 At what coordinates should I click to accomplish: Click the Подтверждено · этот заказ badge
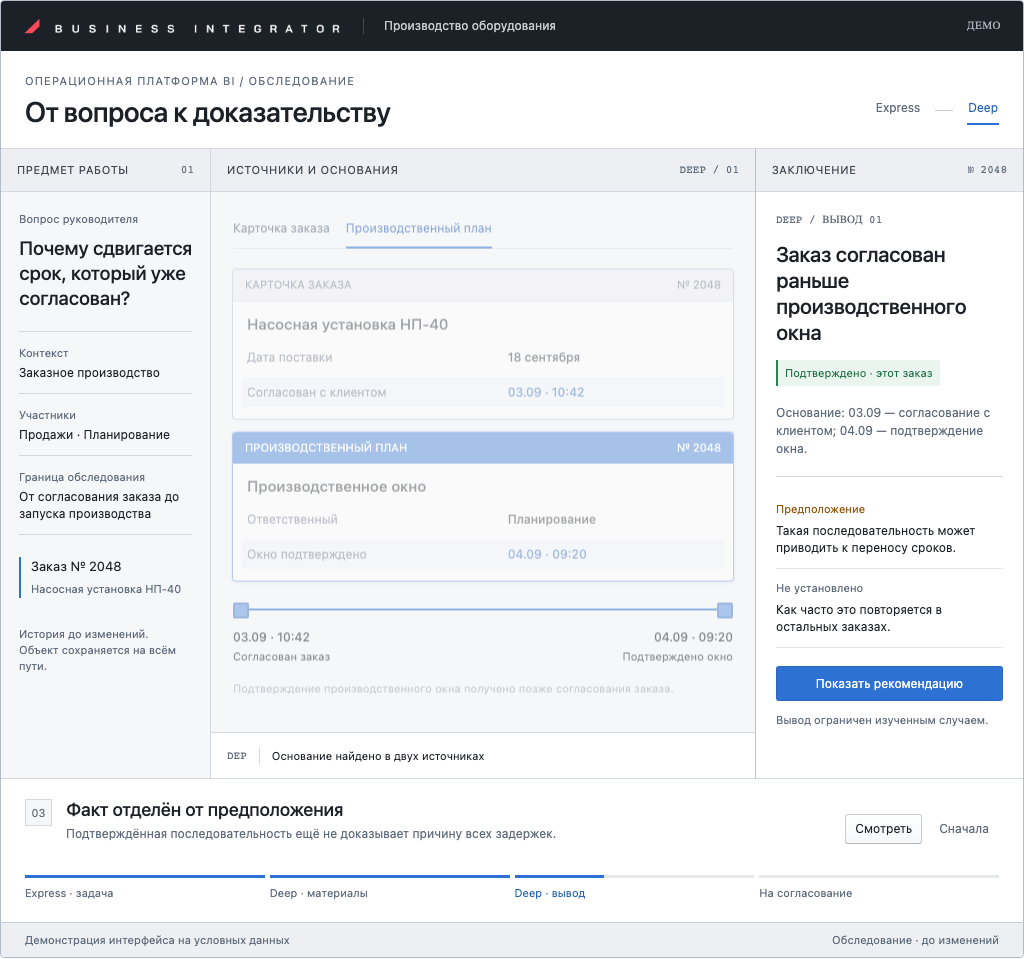(858, 373)
